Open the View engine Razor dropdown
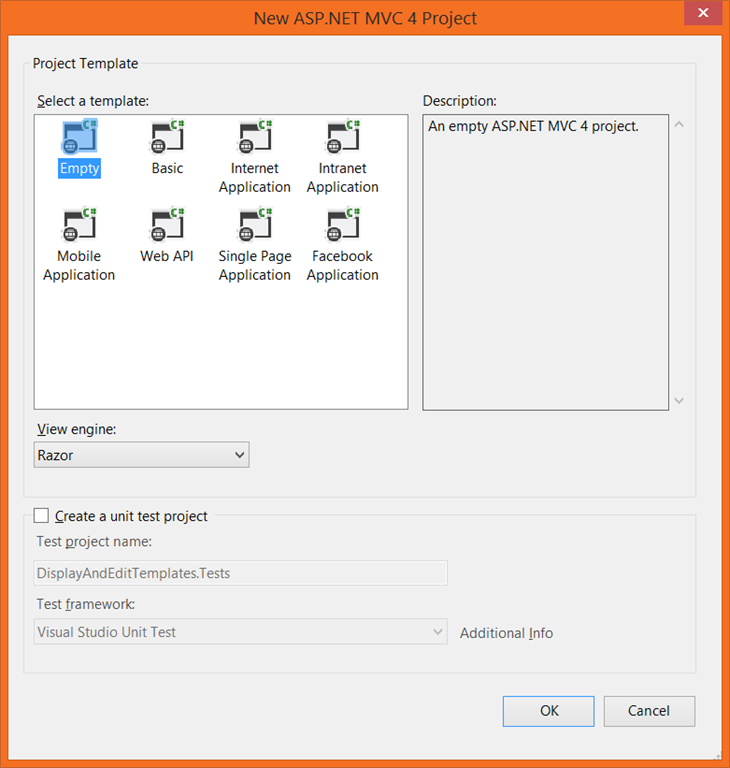730x768 pixels. click(x=142, y=455)
